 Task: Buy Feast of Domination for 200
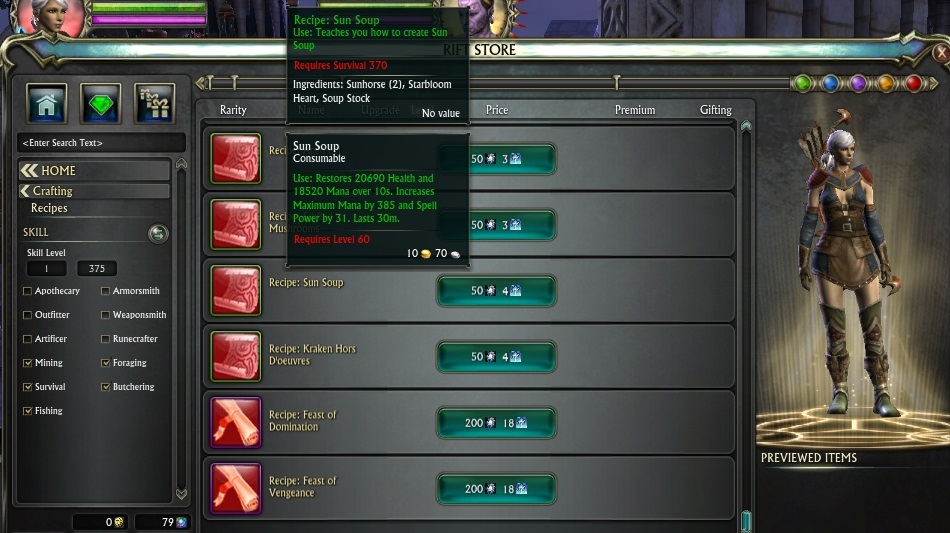pyautogui.click(x=496, y=423)
